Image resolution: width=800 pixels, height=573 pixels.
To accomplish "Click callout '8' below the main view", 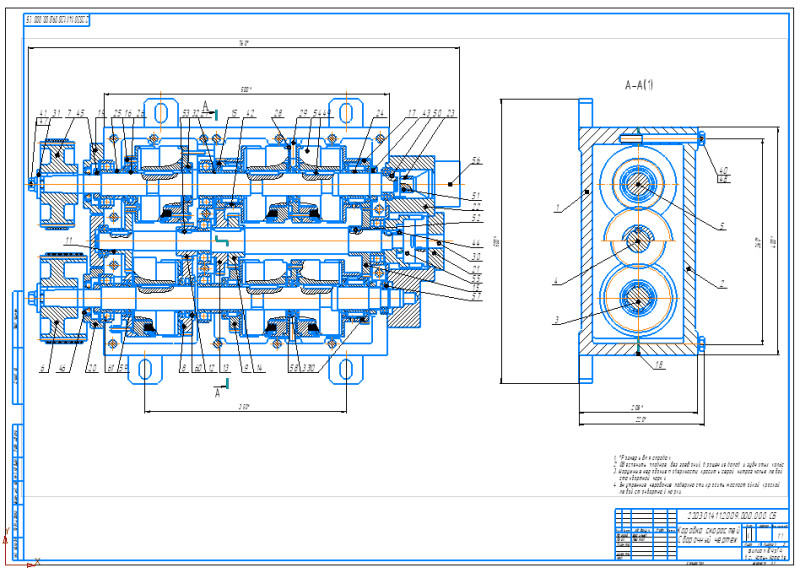I will [184, 368].
